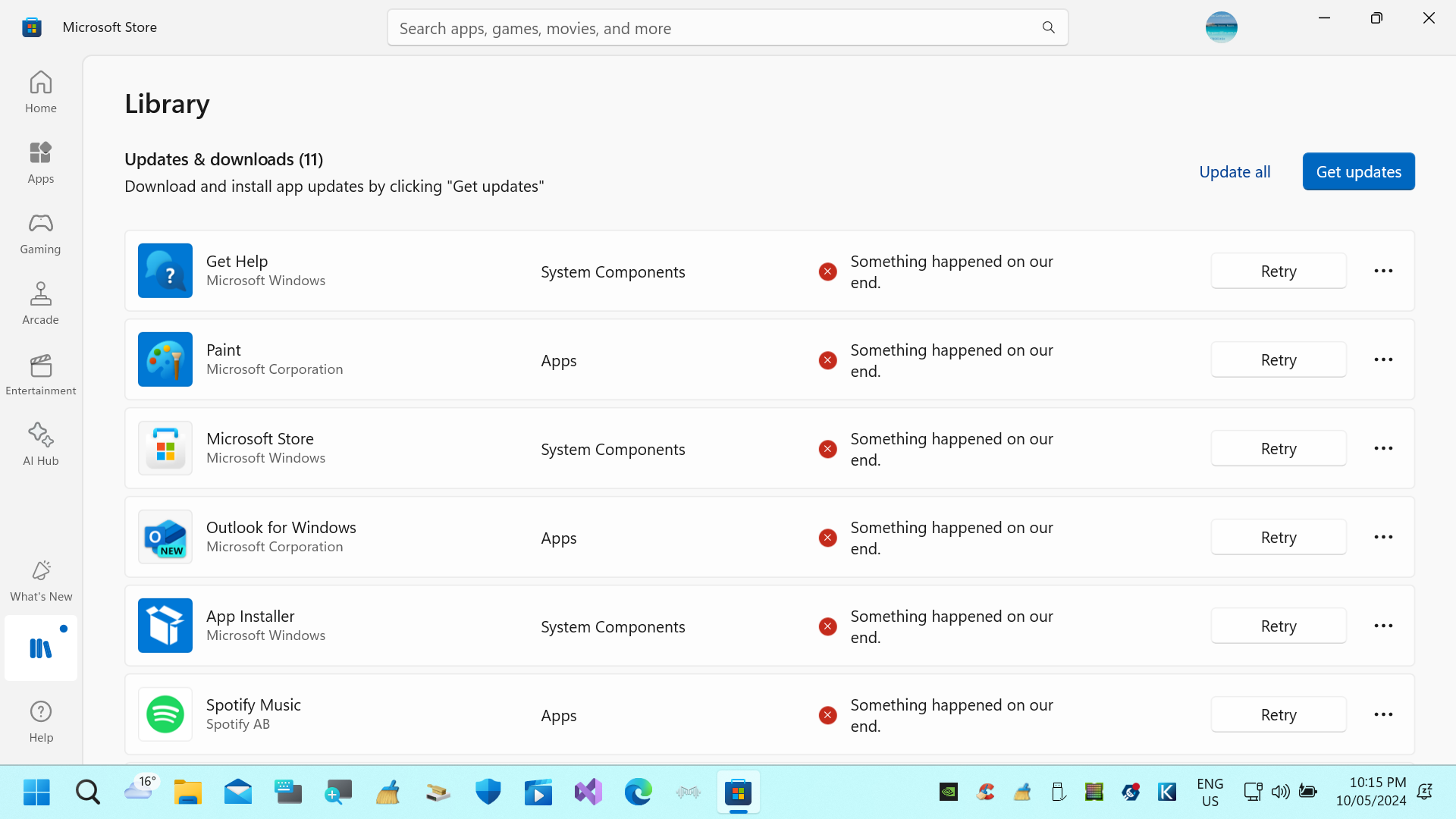Click error icon on Get Help row

click(828, 271)
